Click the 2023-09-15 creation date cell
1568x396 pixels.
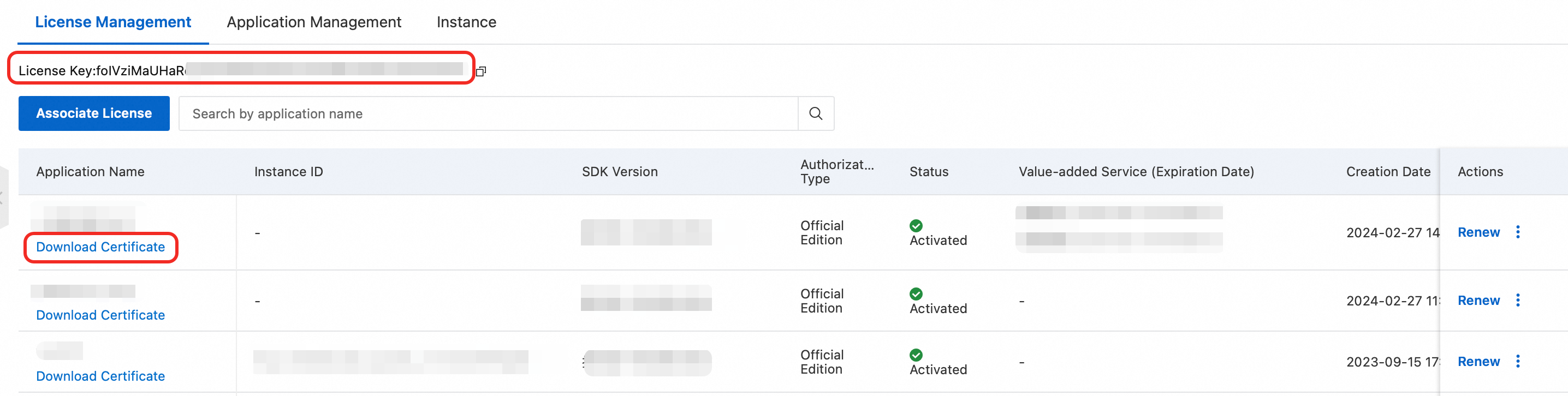pos(1393,362)
